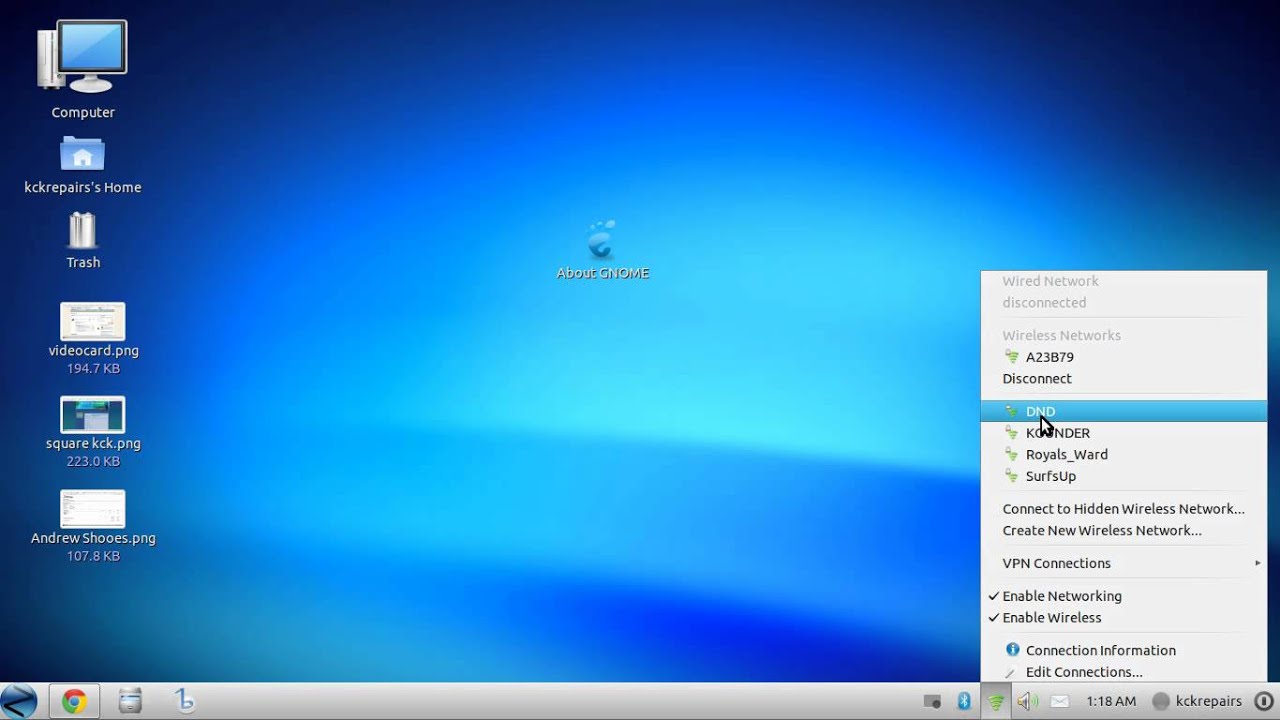Viewport: 1280px width, 720px height.
Task: Open the volume speaker tray icon
Action: (1027, 701)
